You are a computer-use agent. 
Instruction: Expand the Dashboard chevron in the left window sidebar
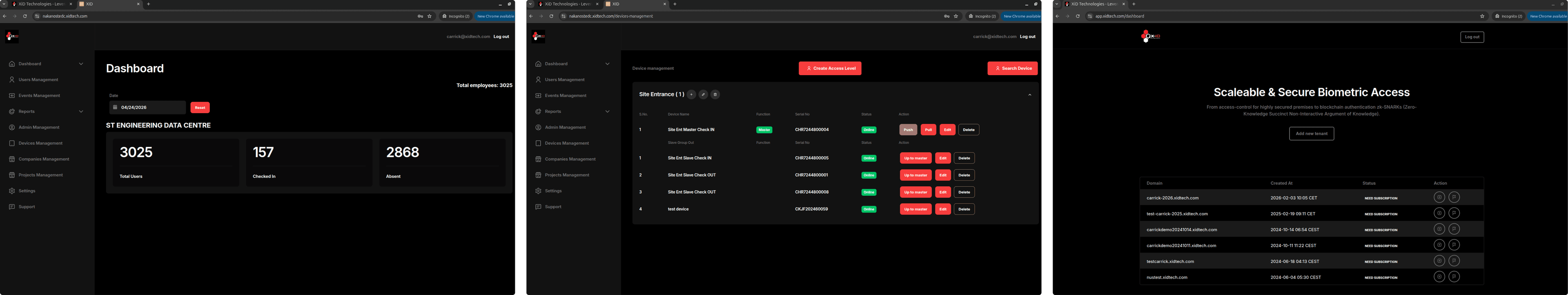(x=81, y=64)
